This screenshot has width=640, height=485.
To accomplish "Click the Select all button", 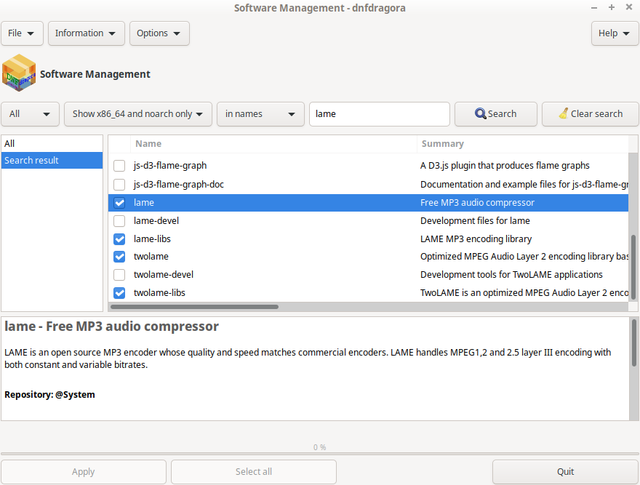I will click(253, 472).
